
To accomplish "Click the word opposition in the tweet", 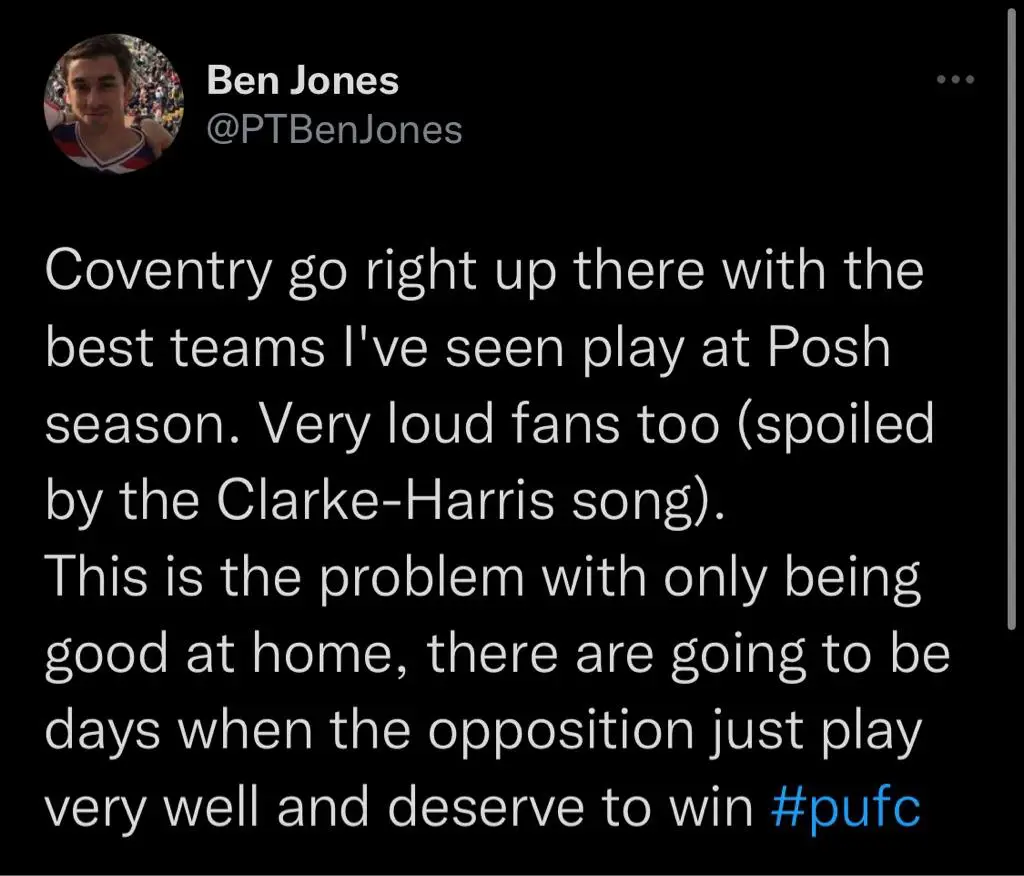I will coord(561,732).
